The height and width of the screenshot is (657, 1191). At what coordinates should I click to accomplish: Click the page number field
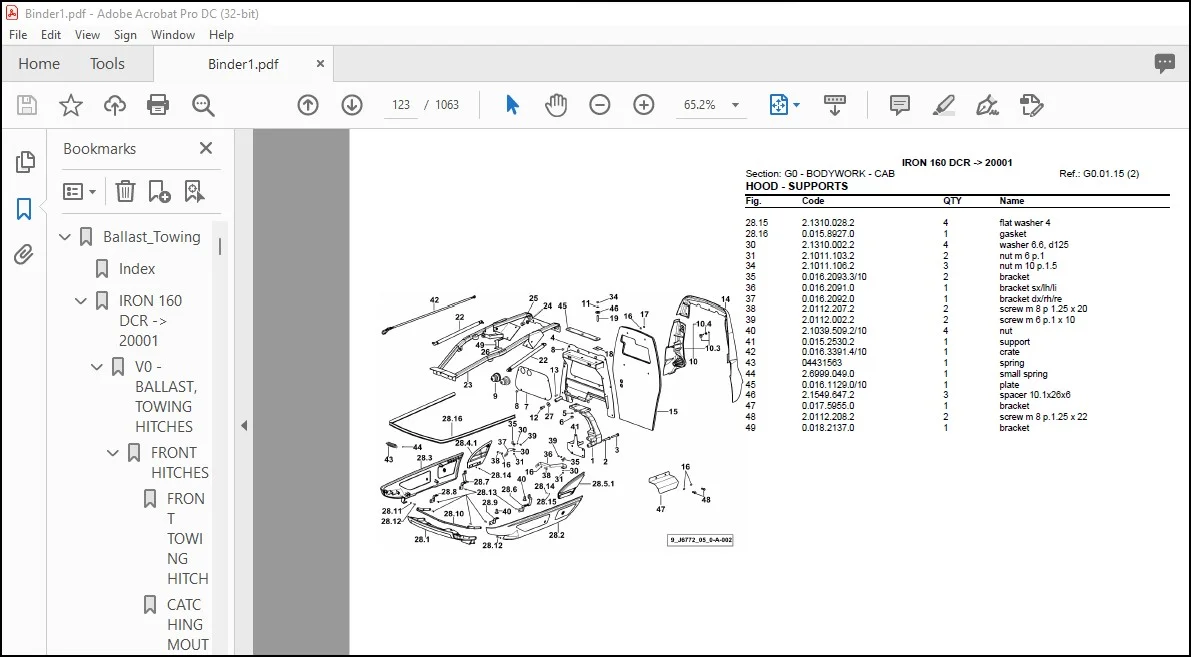click(401, 105)
